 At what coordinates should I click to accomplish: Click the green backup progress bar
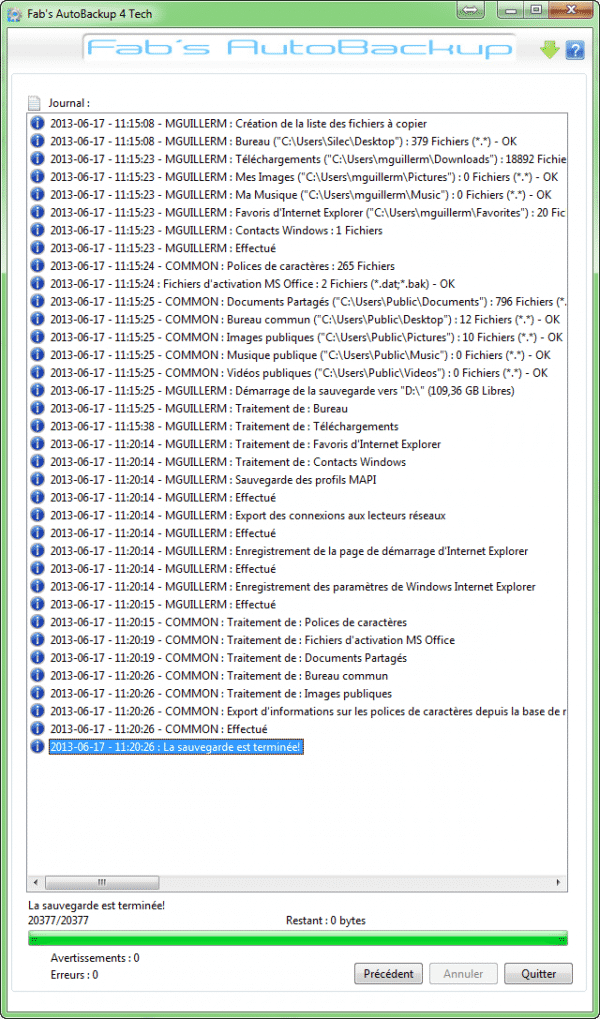298,938
